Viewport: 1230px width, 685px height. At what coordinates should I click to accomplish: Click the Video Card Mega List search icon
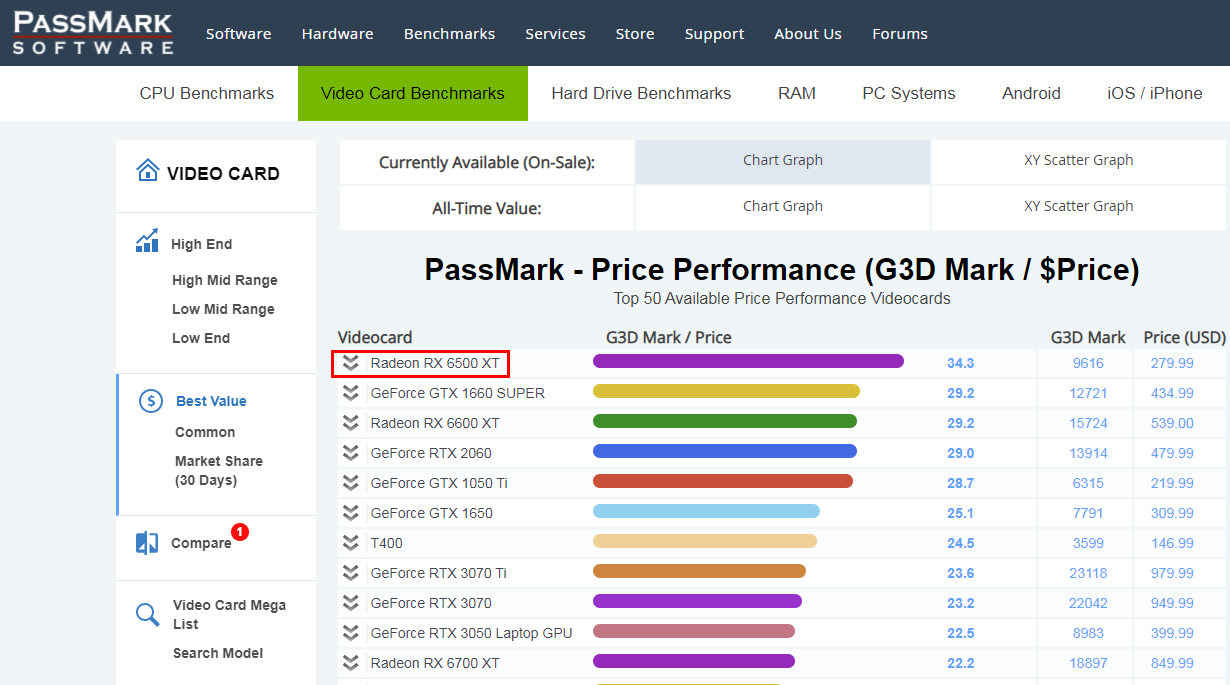tap(147, 614)
